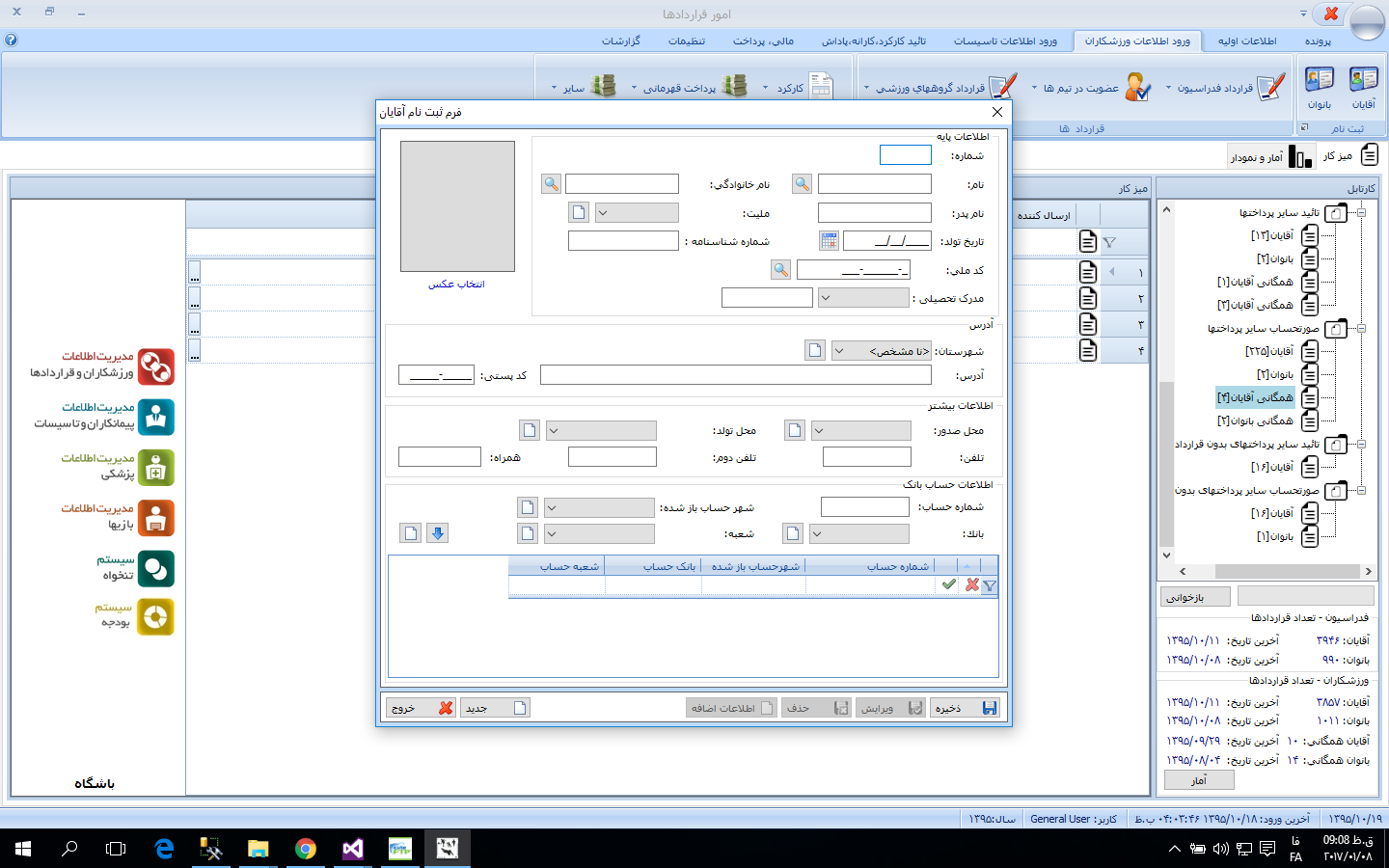
Task: Open the مدیریت اطلاعات پزشکی sidebar icon
Action: click(156, 468)
